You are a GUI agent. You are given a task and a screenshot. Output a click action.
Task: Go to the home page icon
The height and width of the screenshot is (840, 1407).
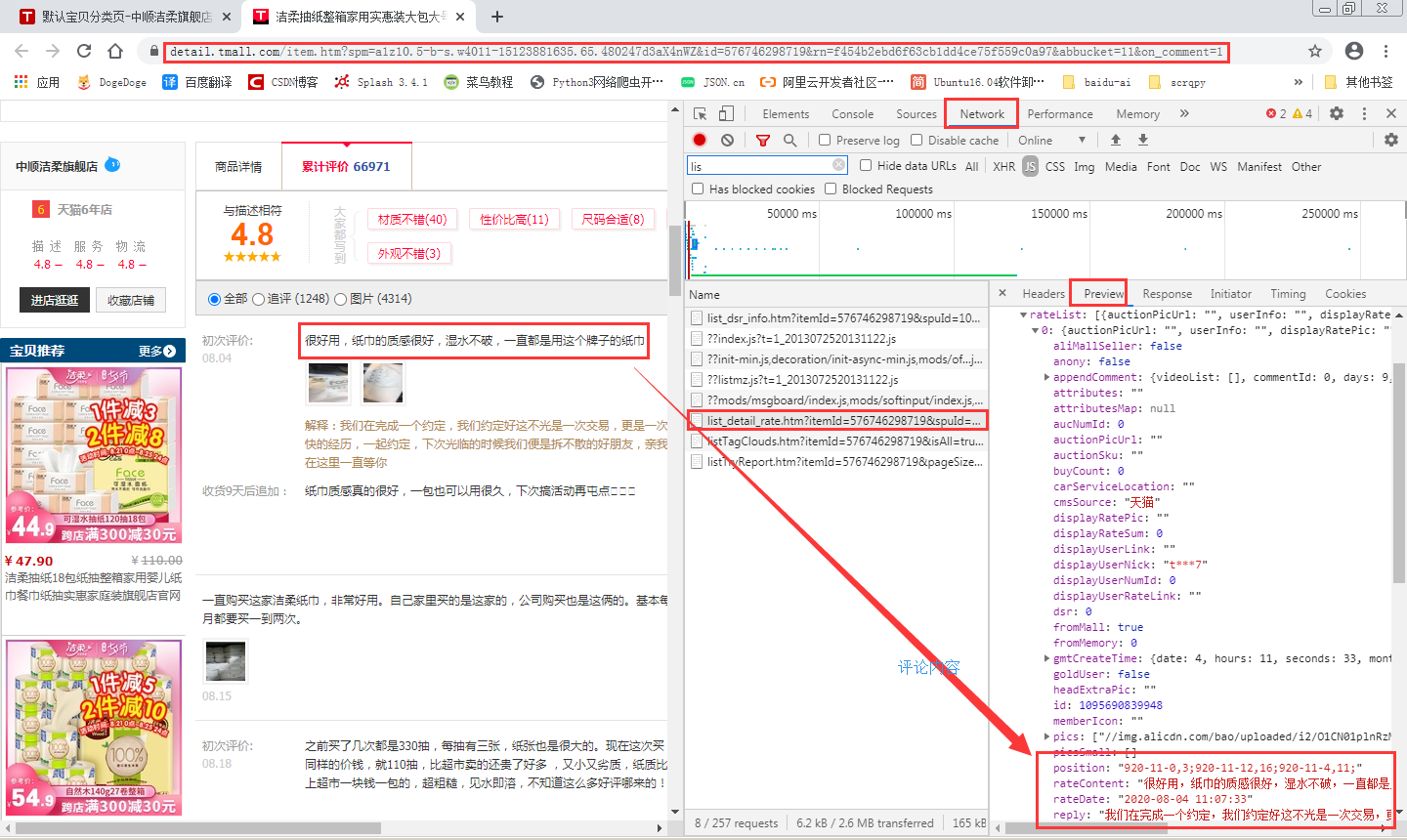pyautogui.click(x=115, y=51)
